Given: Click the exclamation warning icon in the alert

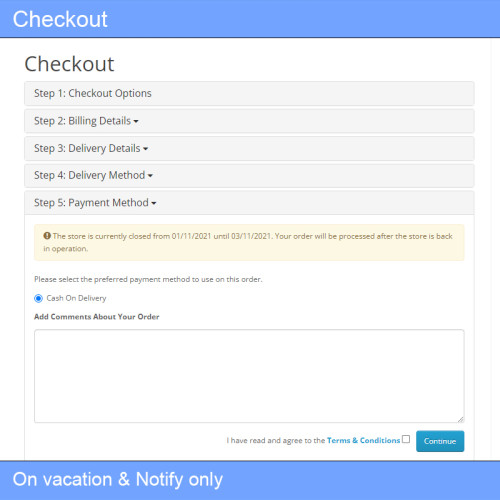Looking at the screenshot, I should [47, 236].
